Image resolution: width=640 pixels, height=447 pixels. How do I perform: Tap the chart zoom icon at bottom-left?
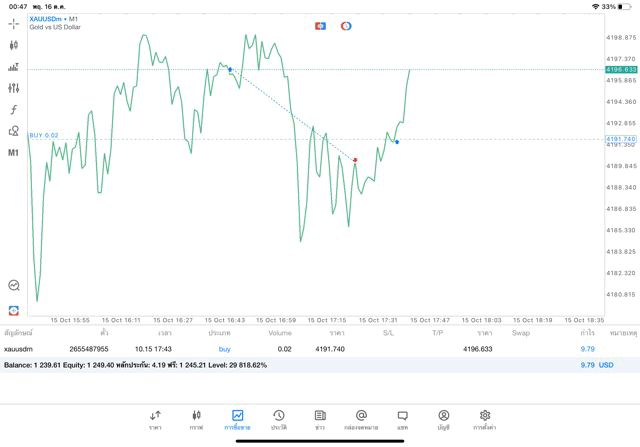pos(14,285)
